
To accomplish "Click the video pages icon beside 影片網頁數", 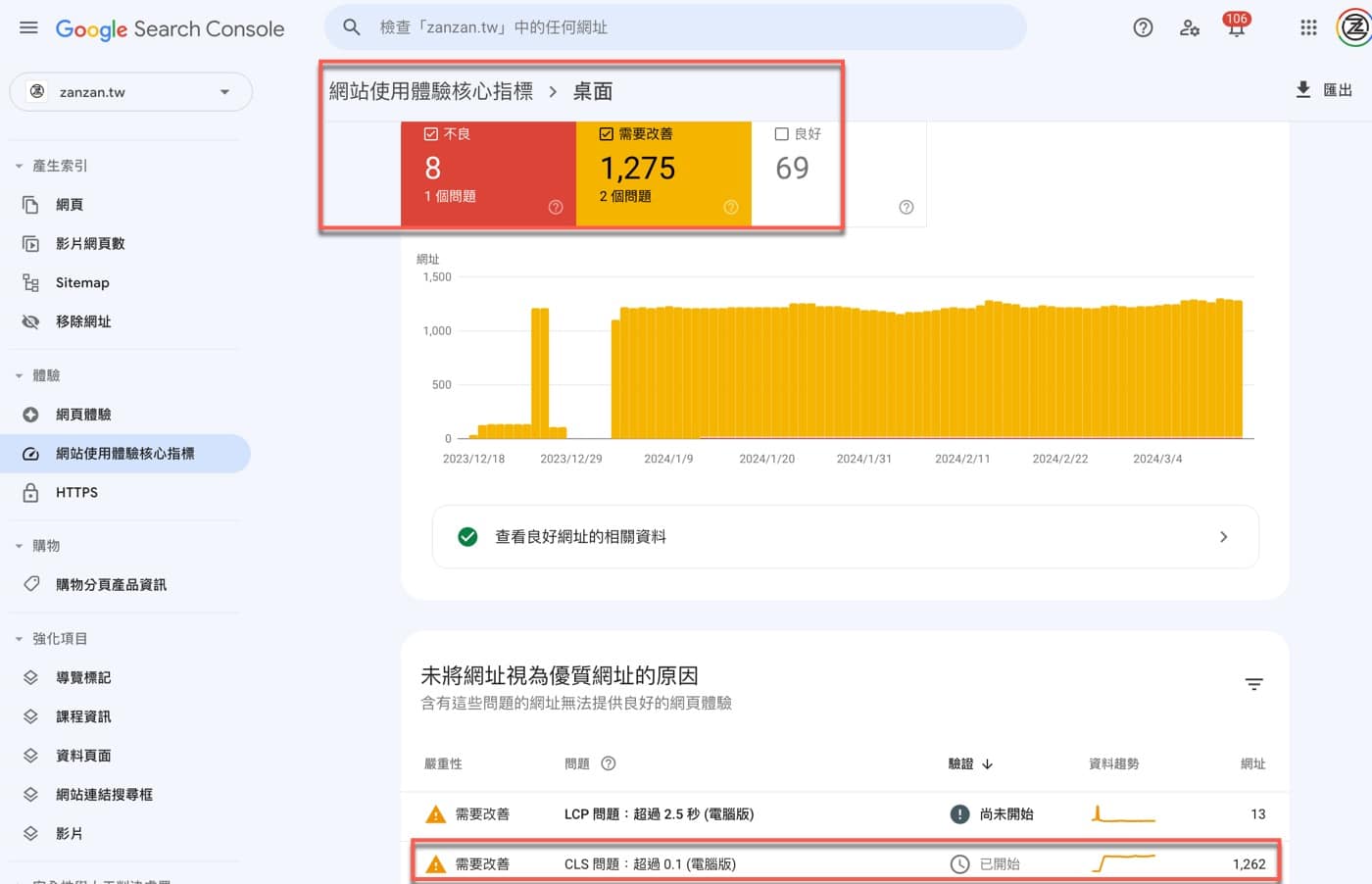I will pos(30,244).
